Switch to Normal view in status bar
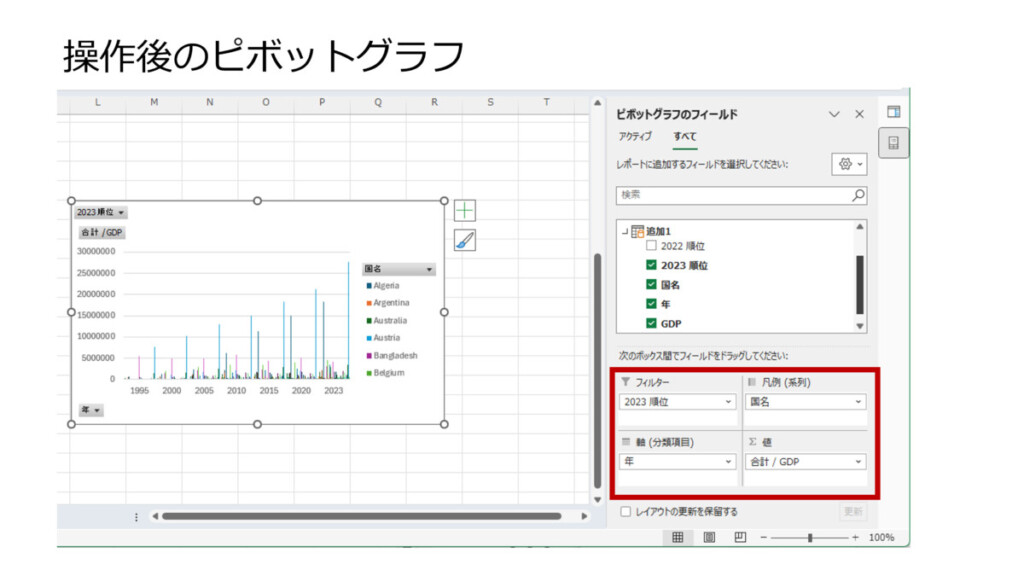This screenshot has width=1024, height=576. pyautogui.click(x=677, y=537)
